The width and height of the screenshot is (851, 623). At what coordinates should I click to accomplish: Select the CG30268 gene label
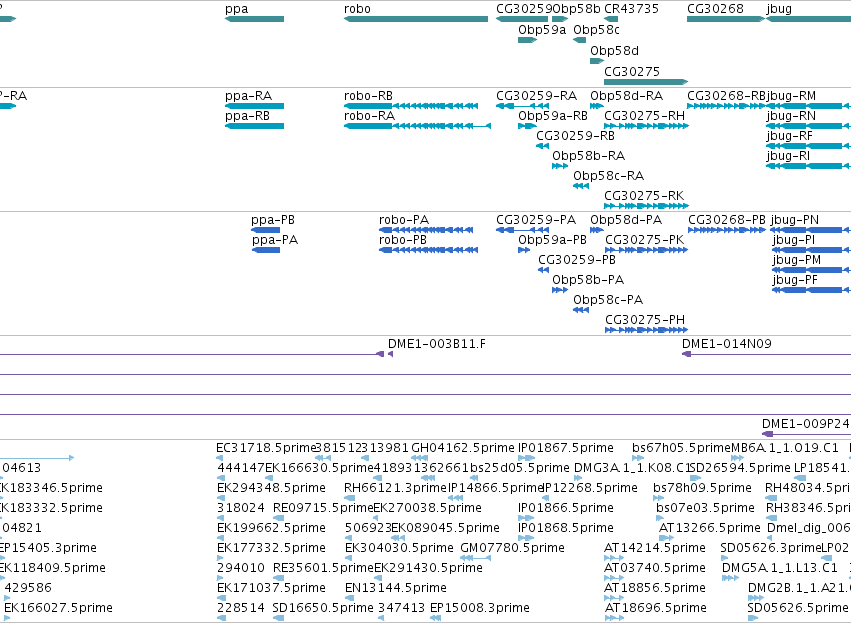point(715,9)
